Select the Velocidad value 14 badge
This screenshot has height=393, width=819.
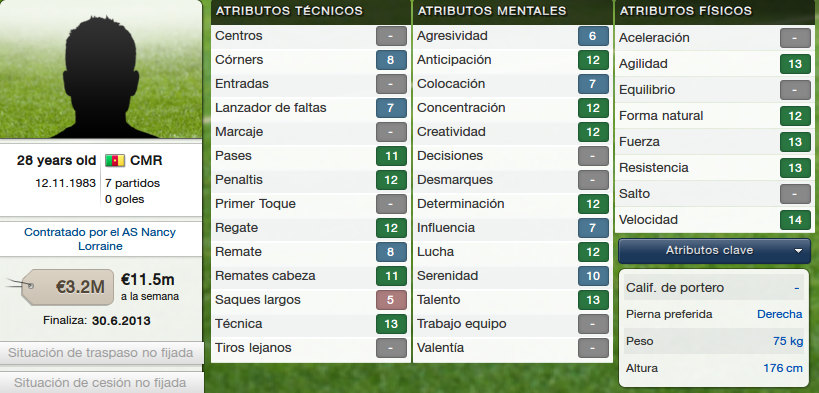point(795,220)
